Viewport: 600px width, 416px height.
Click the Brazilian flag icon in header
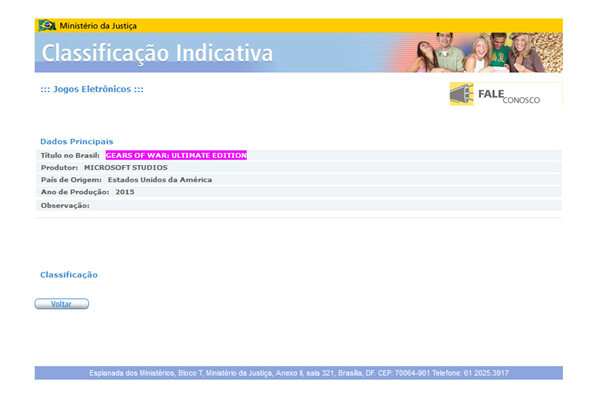click(x=46, y=25)
